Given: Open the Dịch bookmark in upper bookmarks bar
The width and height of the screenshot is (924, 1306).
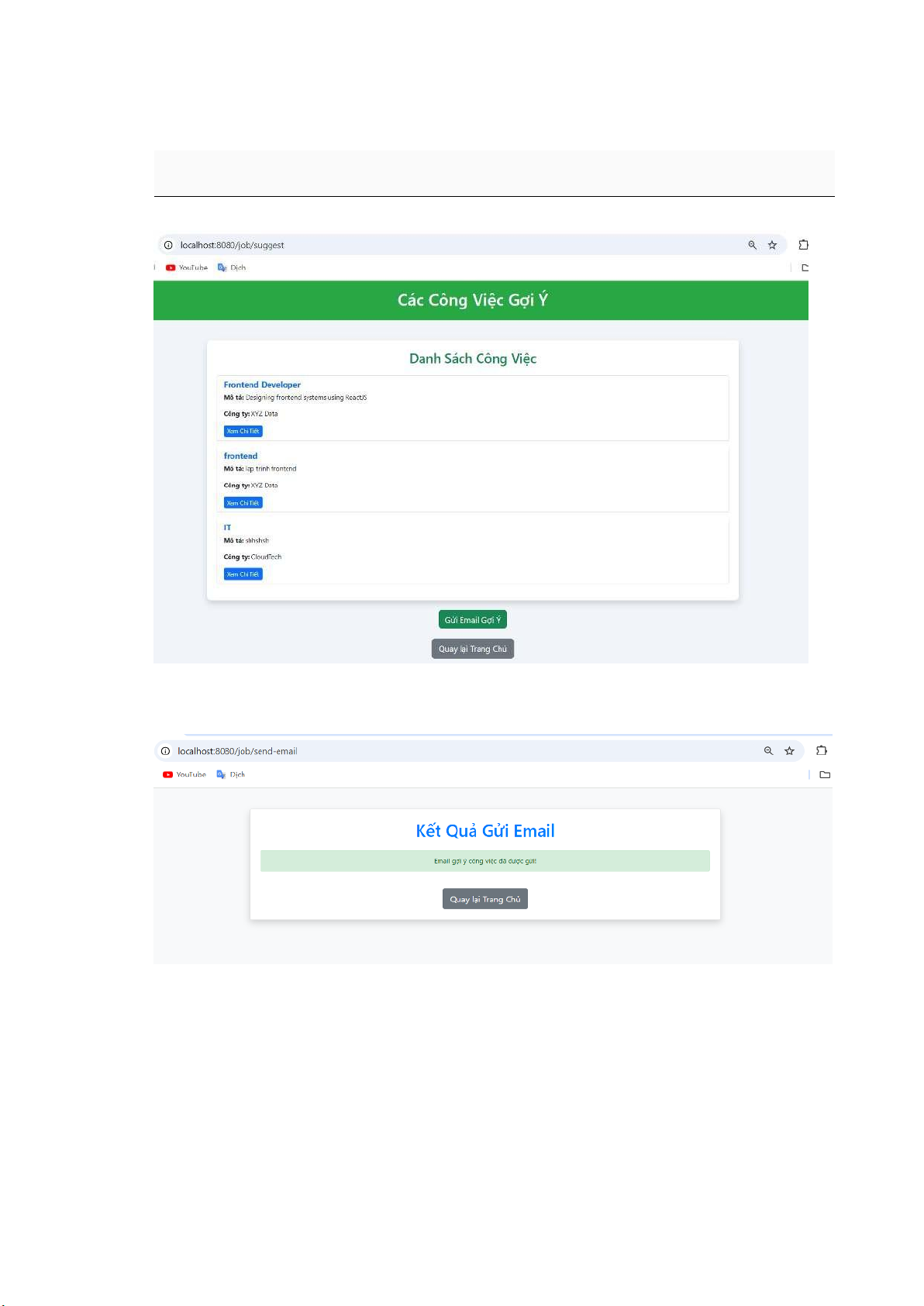Looking at the screenshot, I should (x=232, y=267).
